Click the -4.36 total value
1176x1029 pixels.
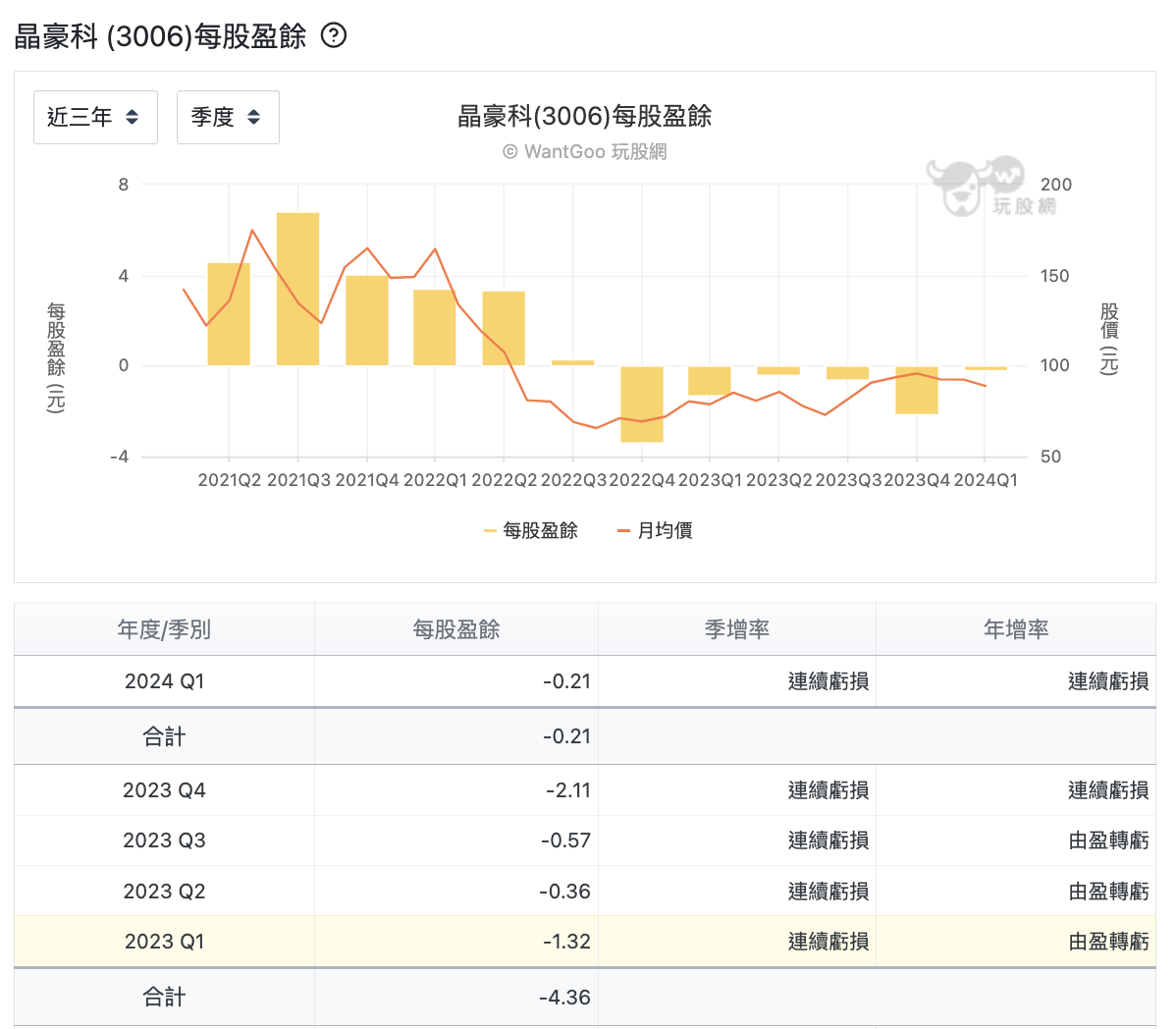(x=564, y=998)
